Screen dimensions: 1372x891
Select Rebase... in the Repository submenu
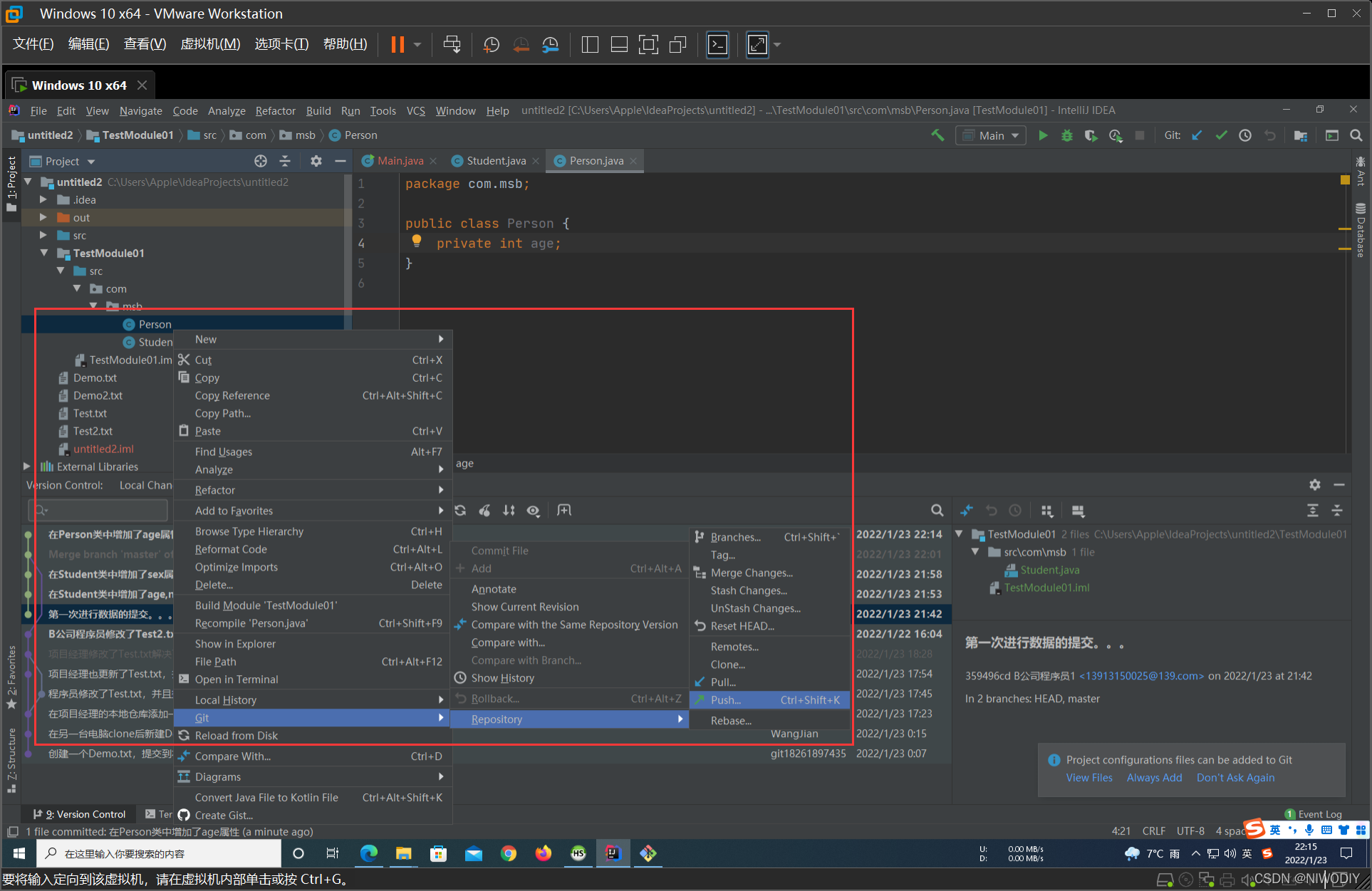click(770, 721)
